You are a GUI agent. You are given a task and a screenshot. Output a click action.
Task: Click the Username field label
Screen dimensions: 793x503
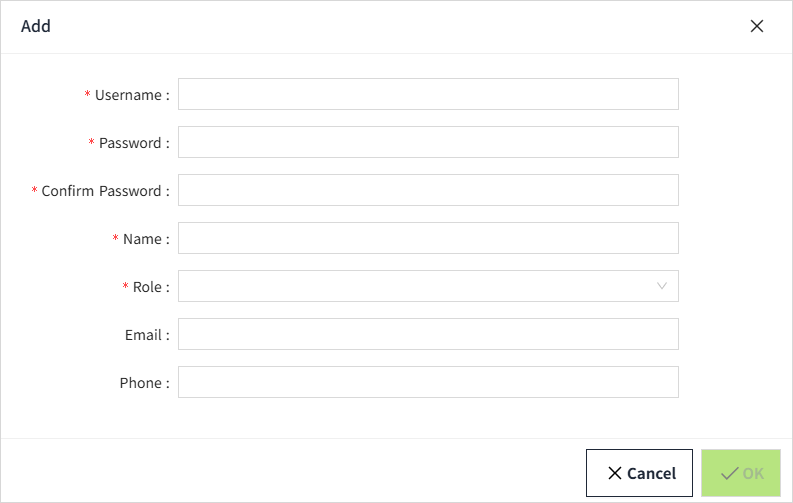coord(128,95)
